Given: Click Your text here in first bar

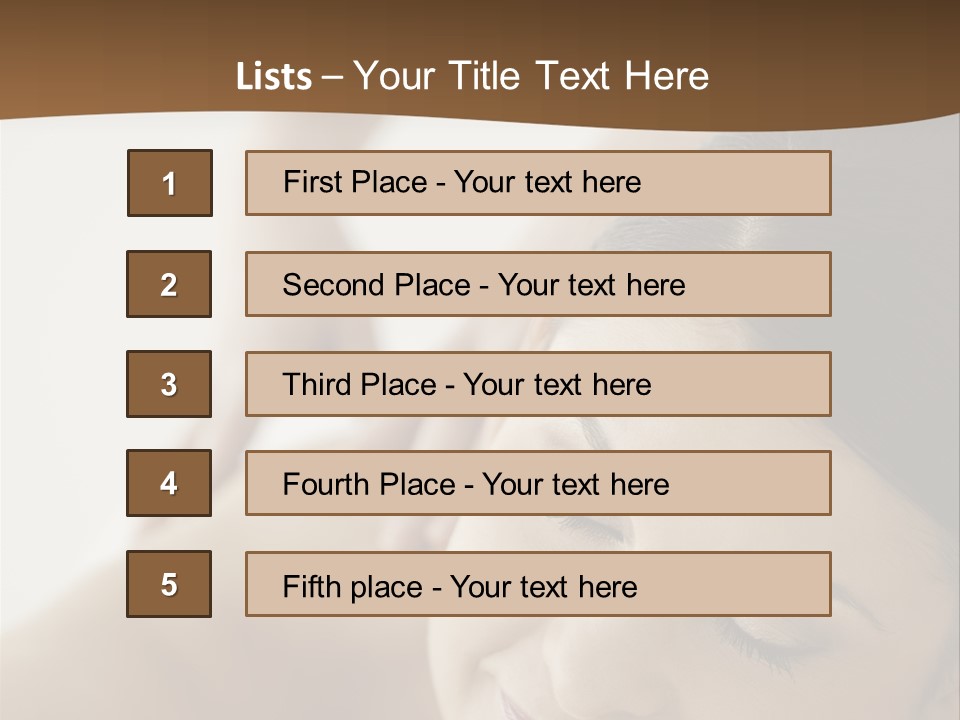Looking at the screenshot, I should [547, 182].
